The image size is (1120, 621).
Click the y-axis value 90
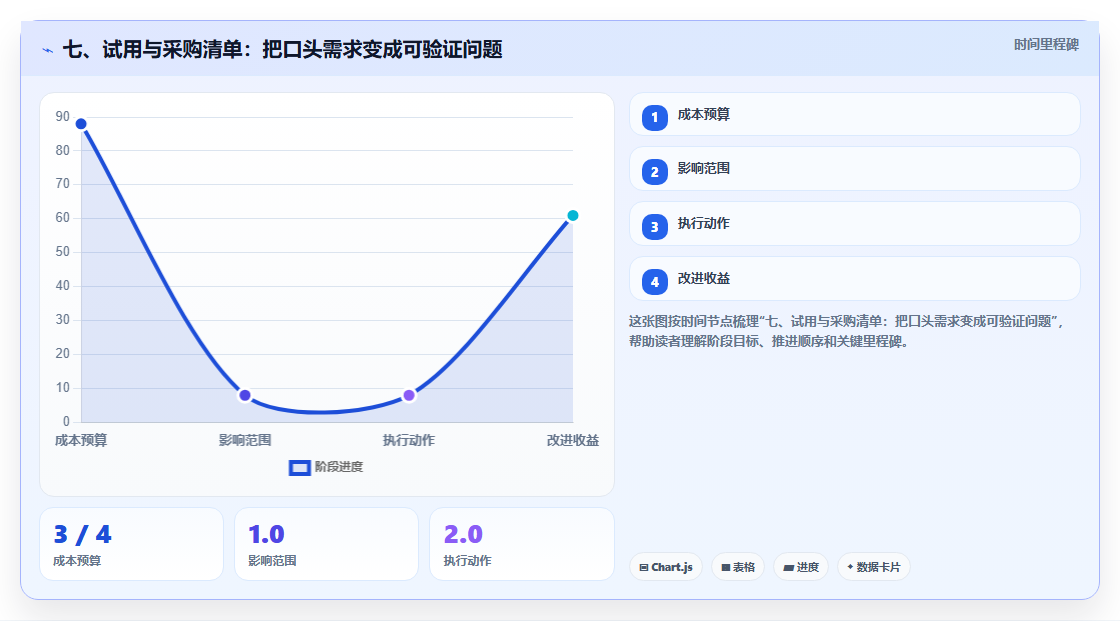pos(63,116)
